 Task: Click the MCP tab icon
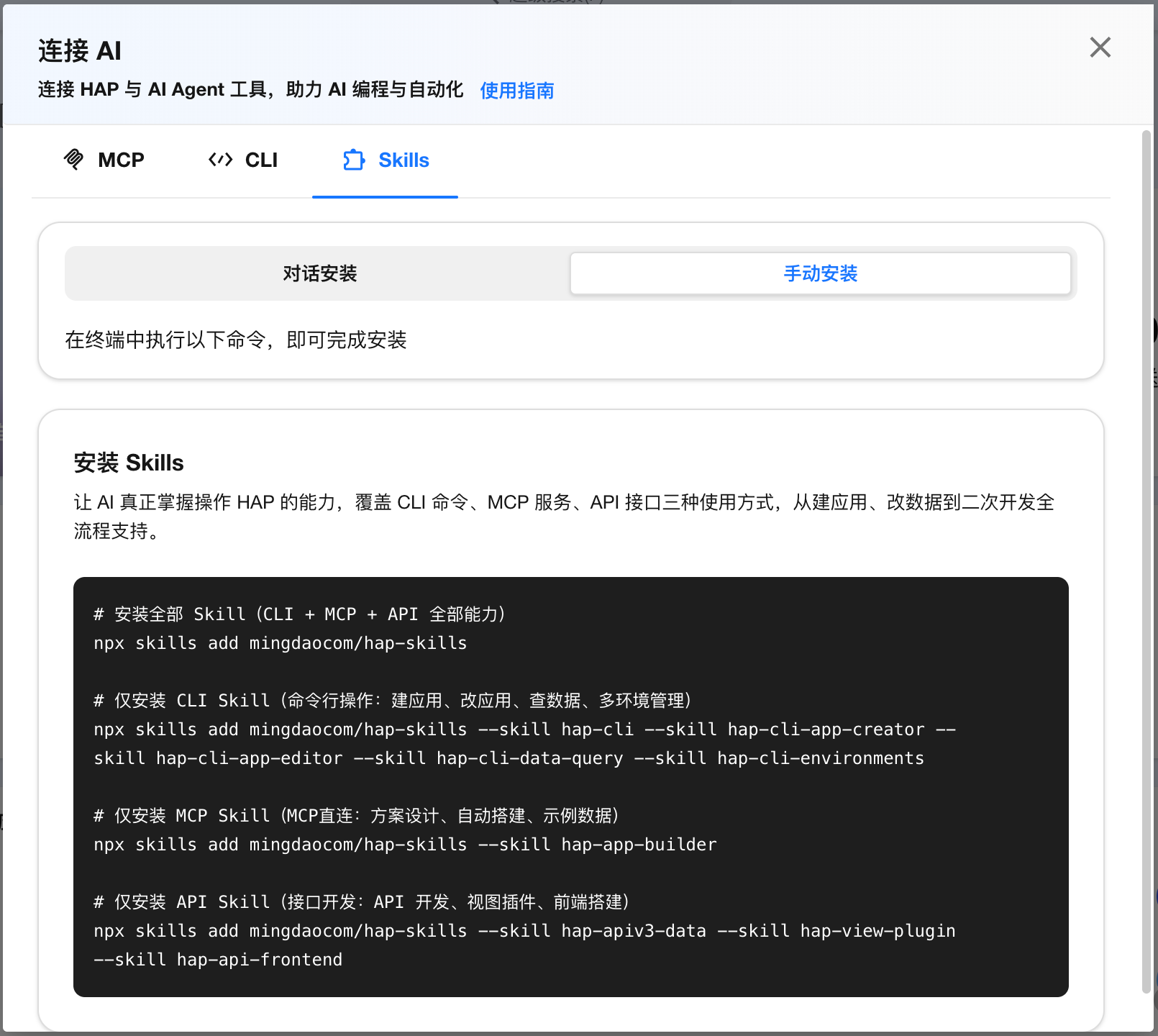(x=73, y=160)
